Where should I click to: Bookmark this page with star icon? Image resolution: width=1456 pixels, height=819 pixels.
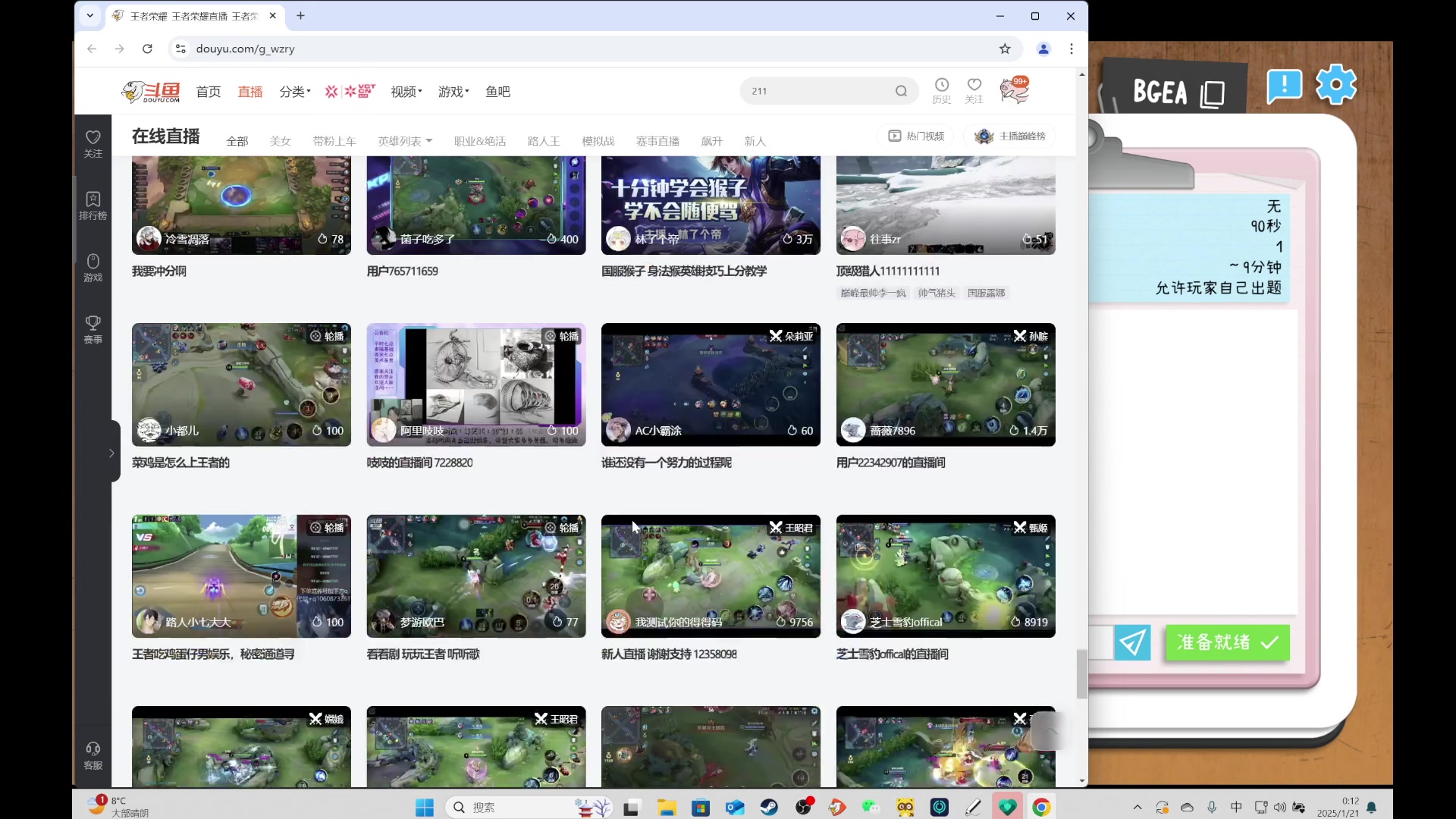pyautogui.click(x=1005, y=49)
